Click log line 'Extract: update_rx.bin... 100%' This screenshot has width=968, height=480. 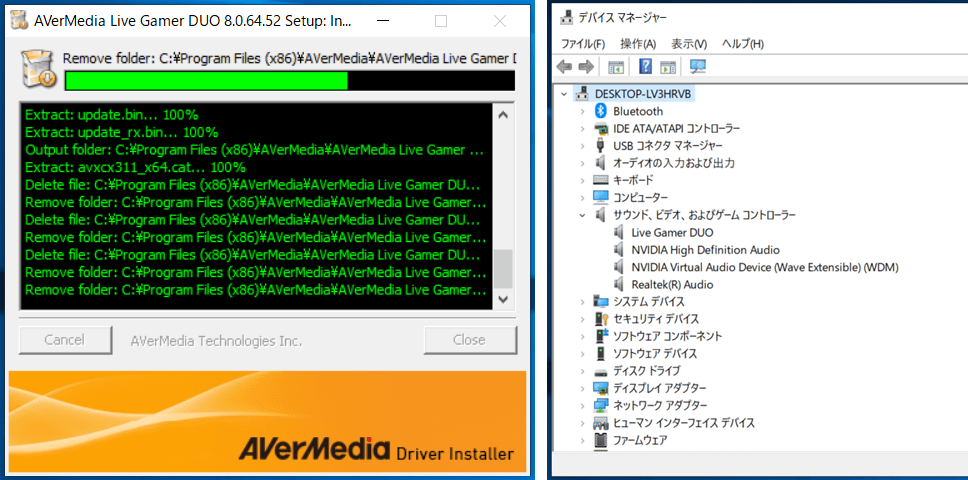click(x=122, y=132)
